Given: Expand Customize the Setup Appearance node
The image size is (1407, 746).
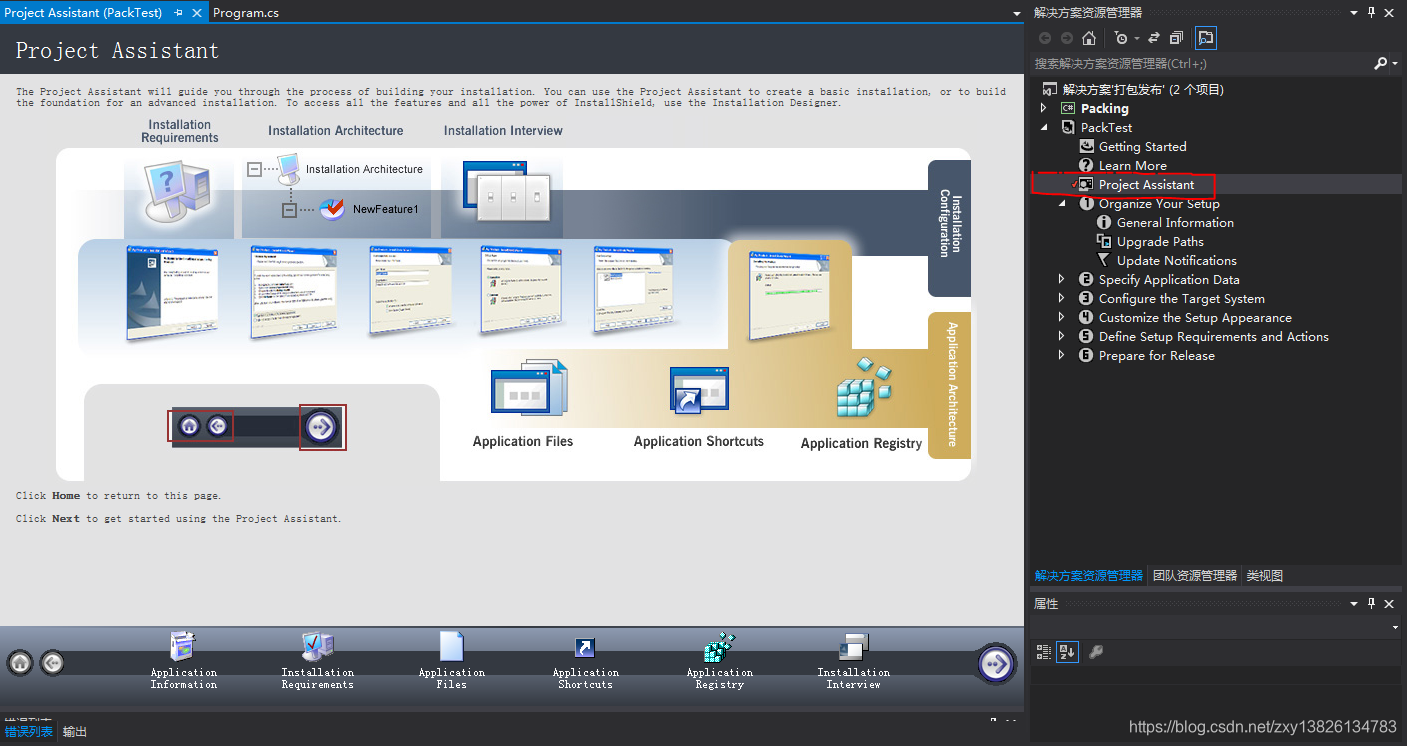Looking at the screenshot, I should tap(1062, 318).
